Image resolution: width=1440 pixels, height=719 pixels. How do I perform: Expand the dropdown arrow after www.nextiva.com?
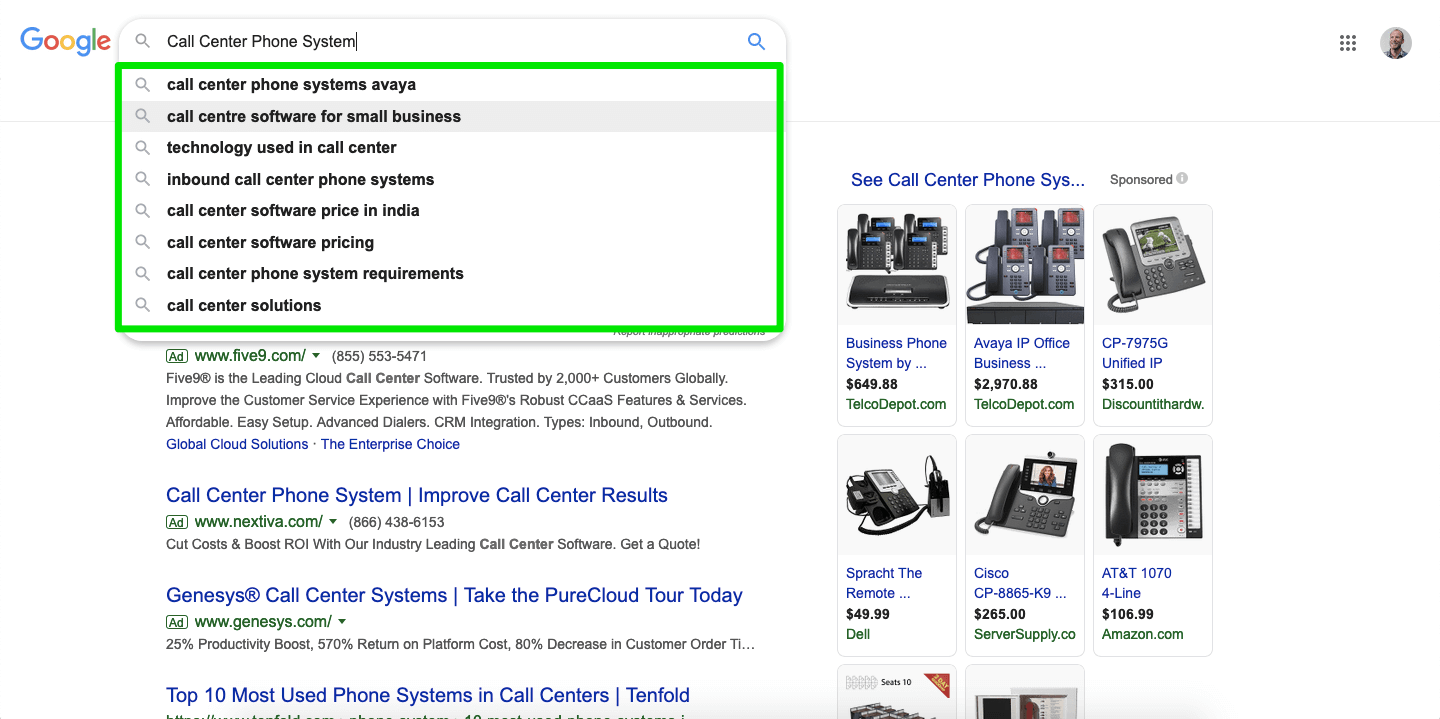pos(333,522)
